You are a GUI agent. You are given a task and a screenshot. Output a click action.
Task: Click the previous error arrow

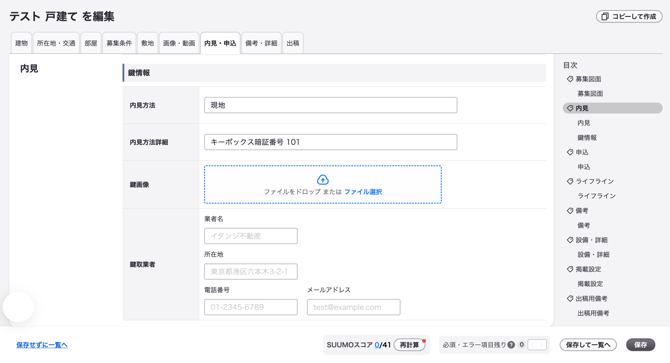click(x=533, y=345)
